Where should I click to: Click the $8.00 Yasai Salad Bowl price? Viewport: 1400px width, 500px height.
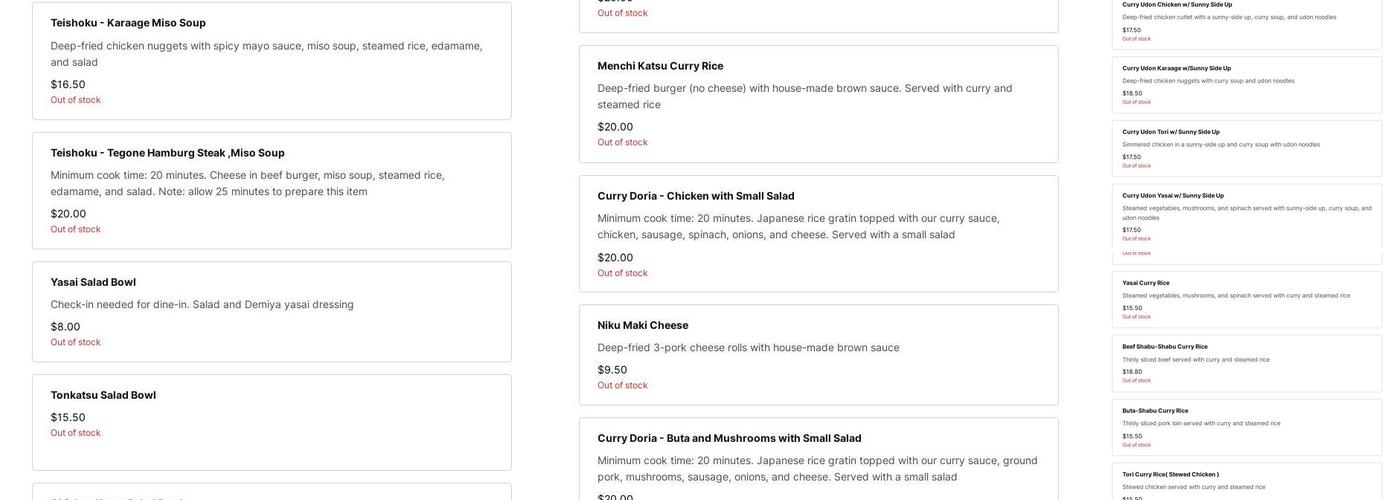tap(65, 327)
